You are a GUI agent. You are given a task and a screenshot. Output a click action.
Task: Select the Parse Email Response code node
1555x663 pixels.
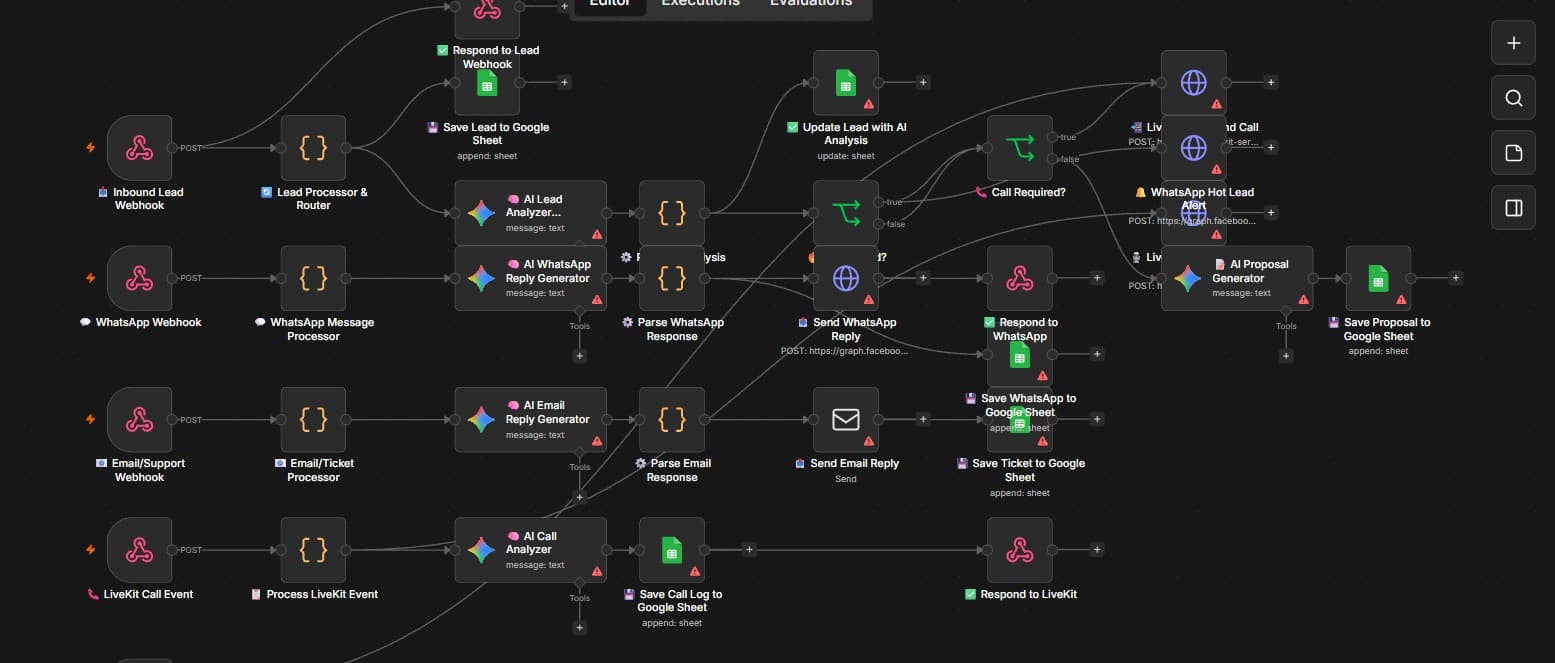pyautogui.click(x=671, y=420)
